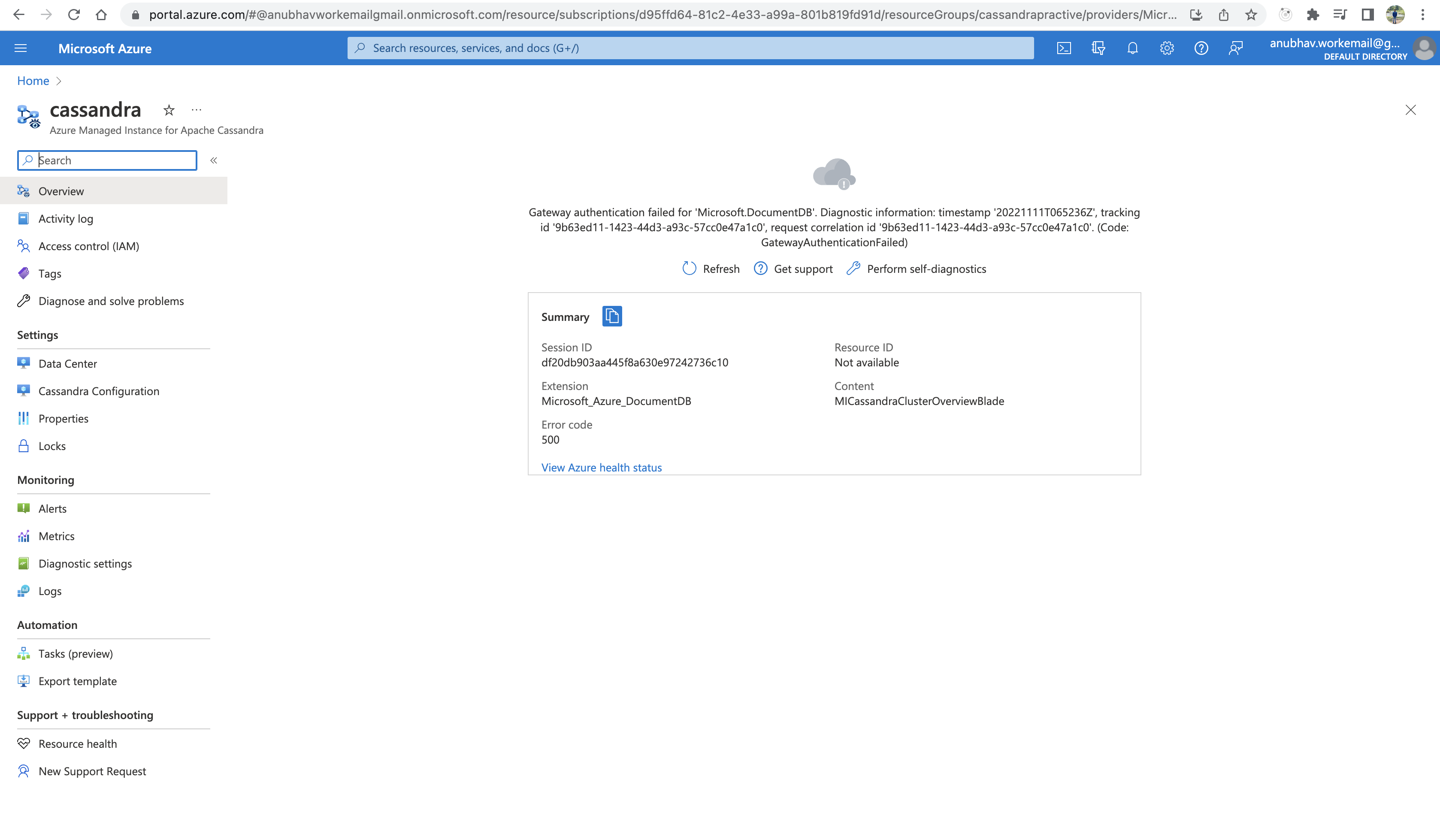Open the Help question mark menu
The image size is (1440, 840).
[1201, 48]
